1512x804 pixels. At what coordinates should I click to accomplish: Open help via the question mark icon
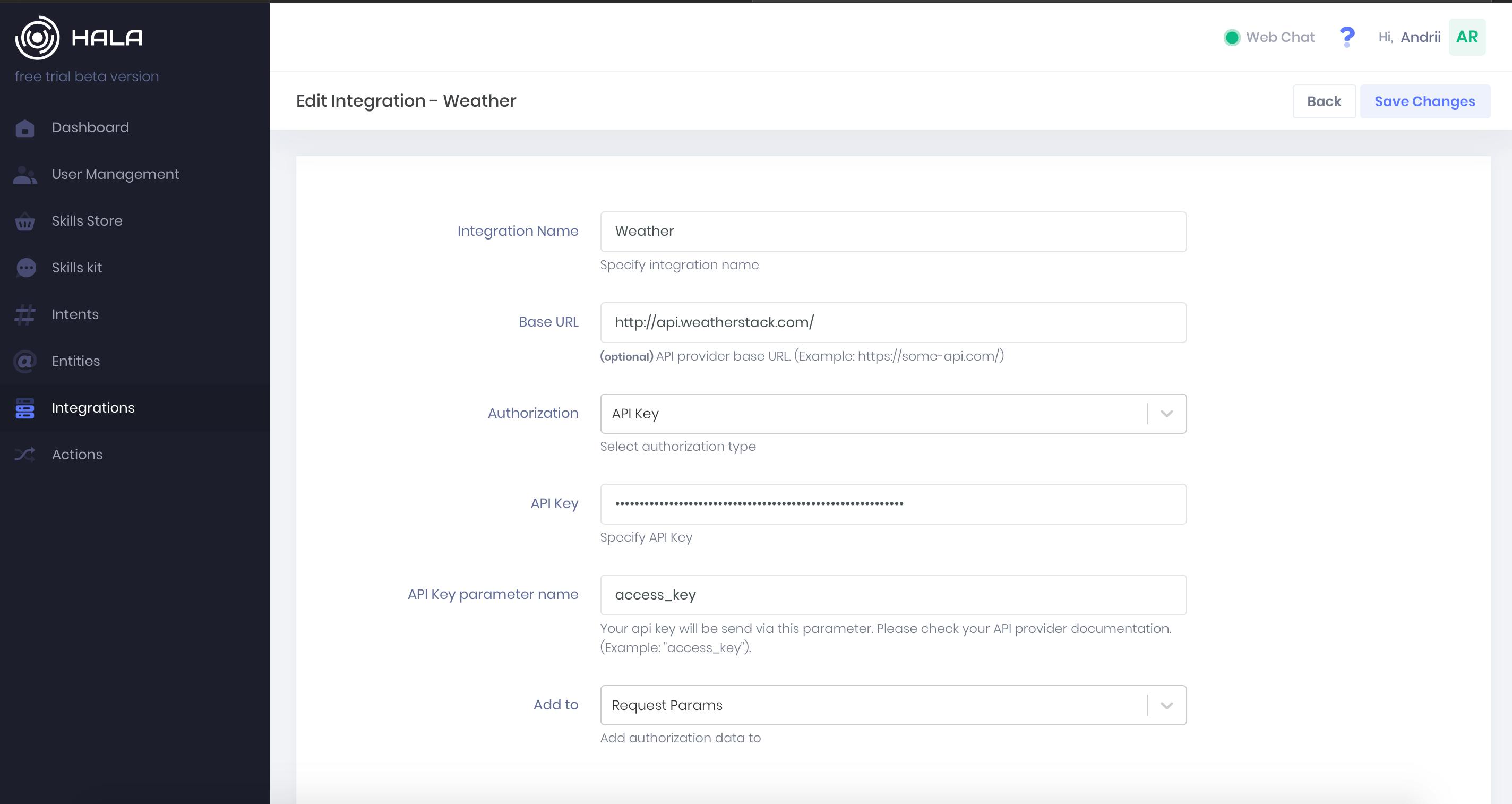tap(1347, 38)
